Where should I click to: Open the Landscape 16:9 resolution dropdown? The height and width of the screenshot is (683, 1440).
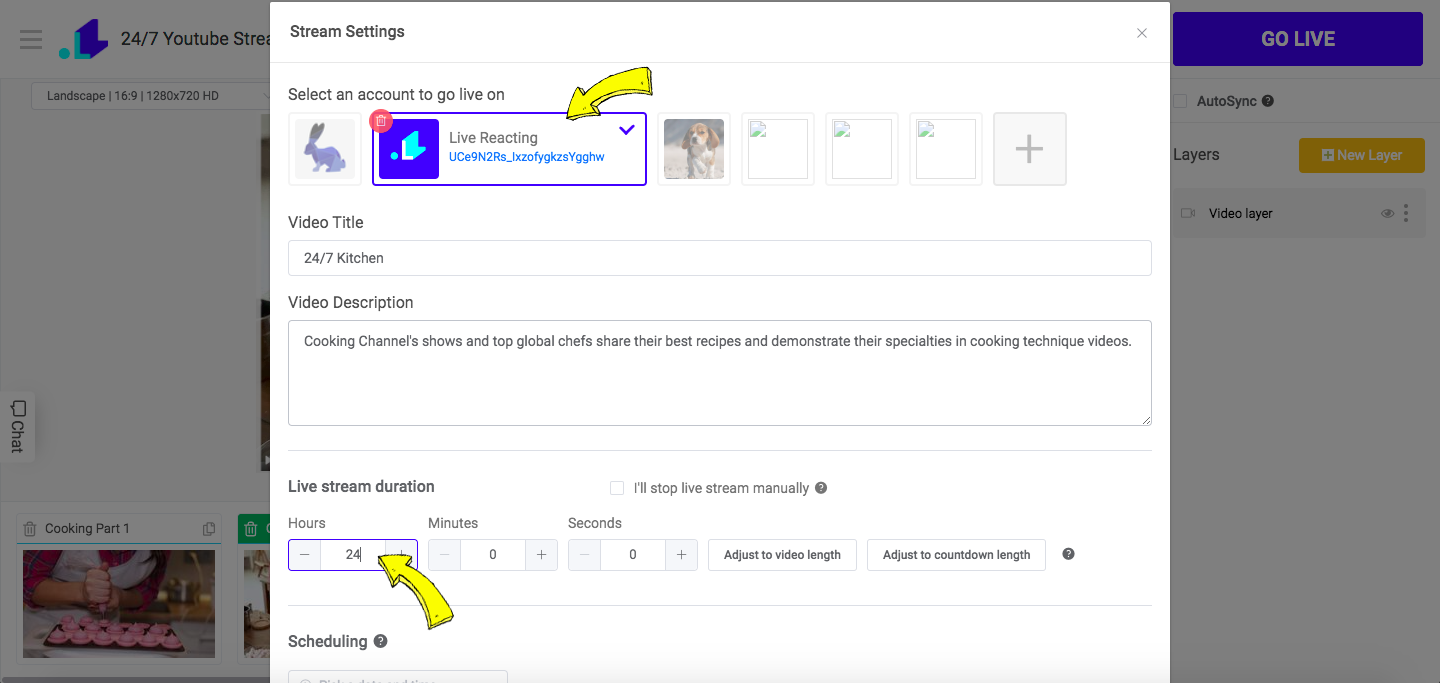tap(150, 96)
